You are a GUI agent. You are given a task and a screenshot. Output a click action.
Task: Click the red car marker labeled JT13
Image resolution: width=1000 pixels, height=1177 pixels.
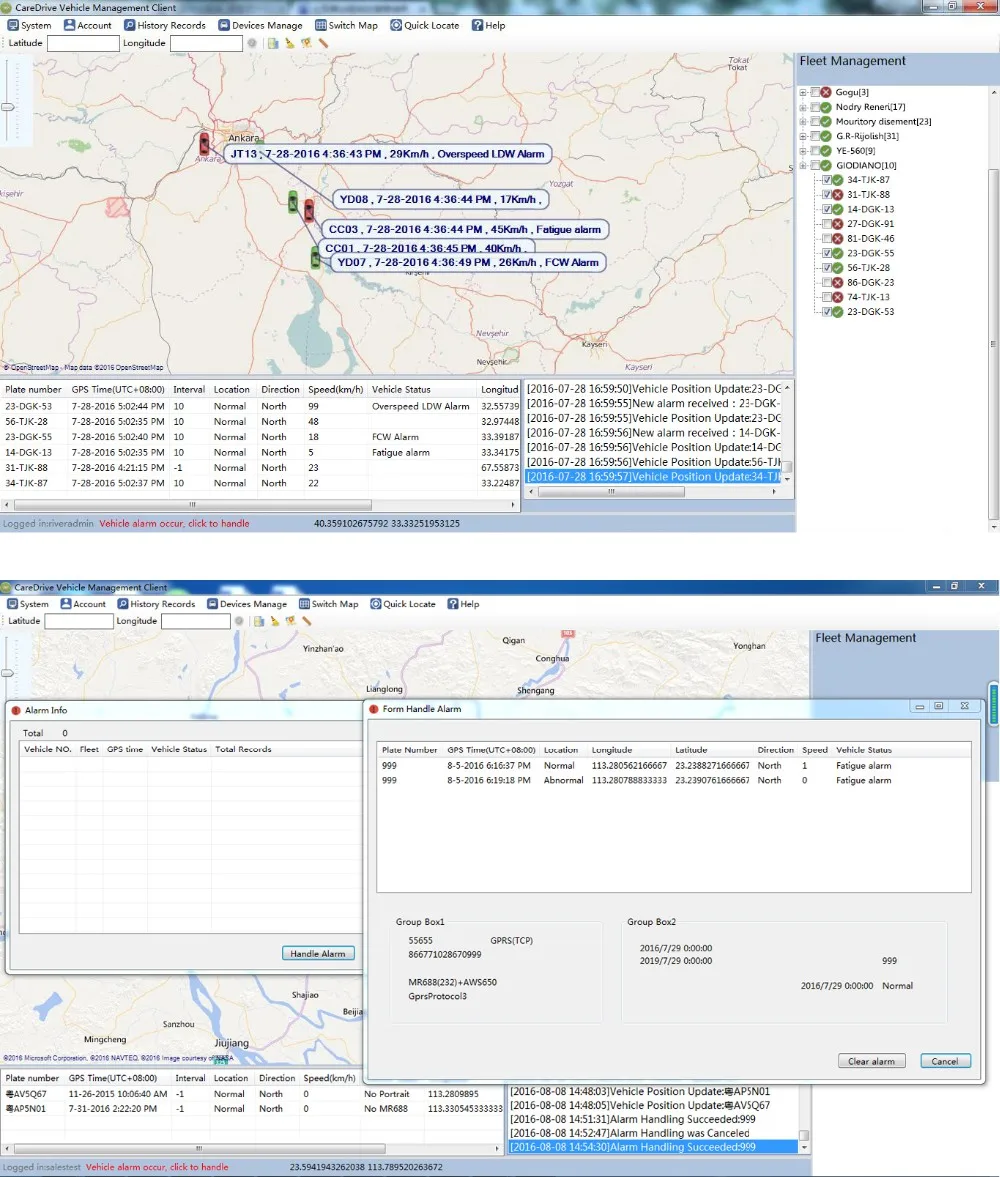[x=204, y=143]
